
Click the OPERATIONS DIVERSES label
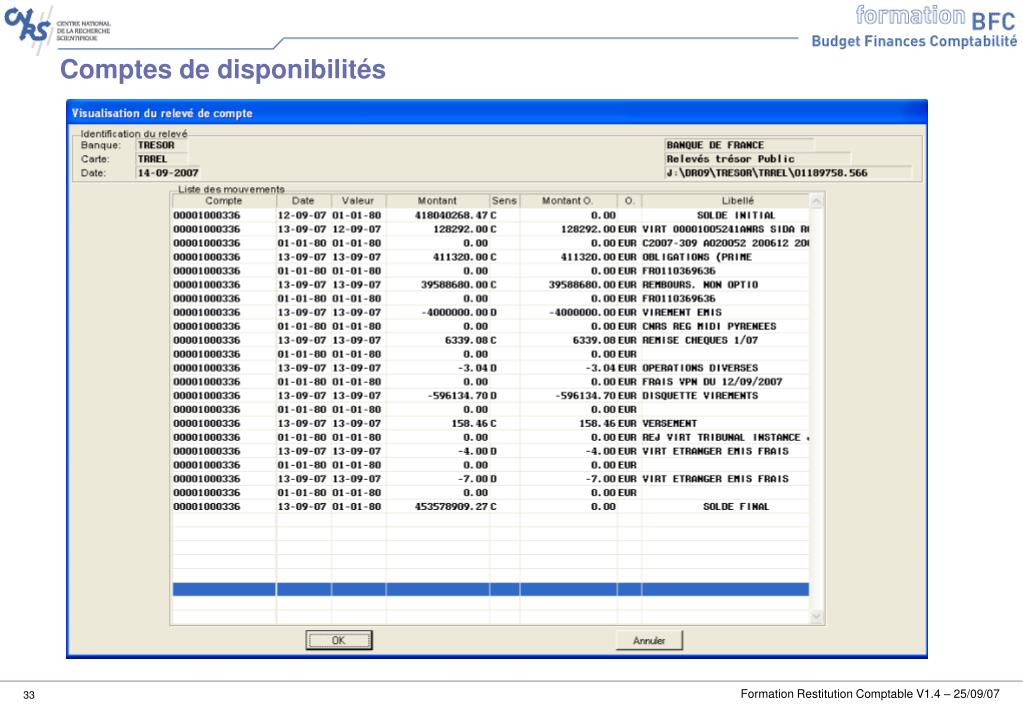tap(700, 368)
